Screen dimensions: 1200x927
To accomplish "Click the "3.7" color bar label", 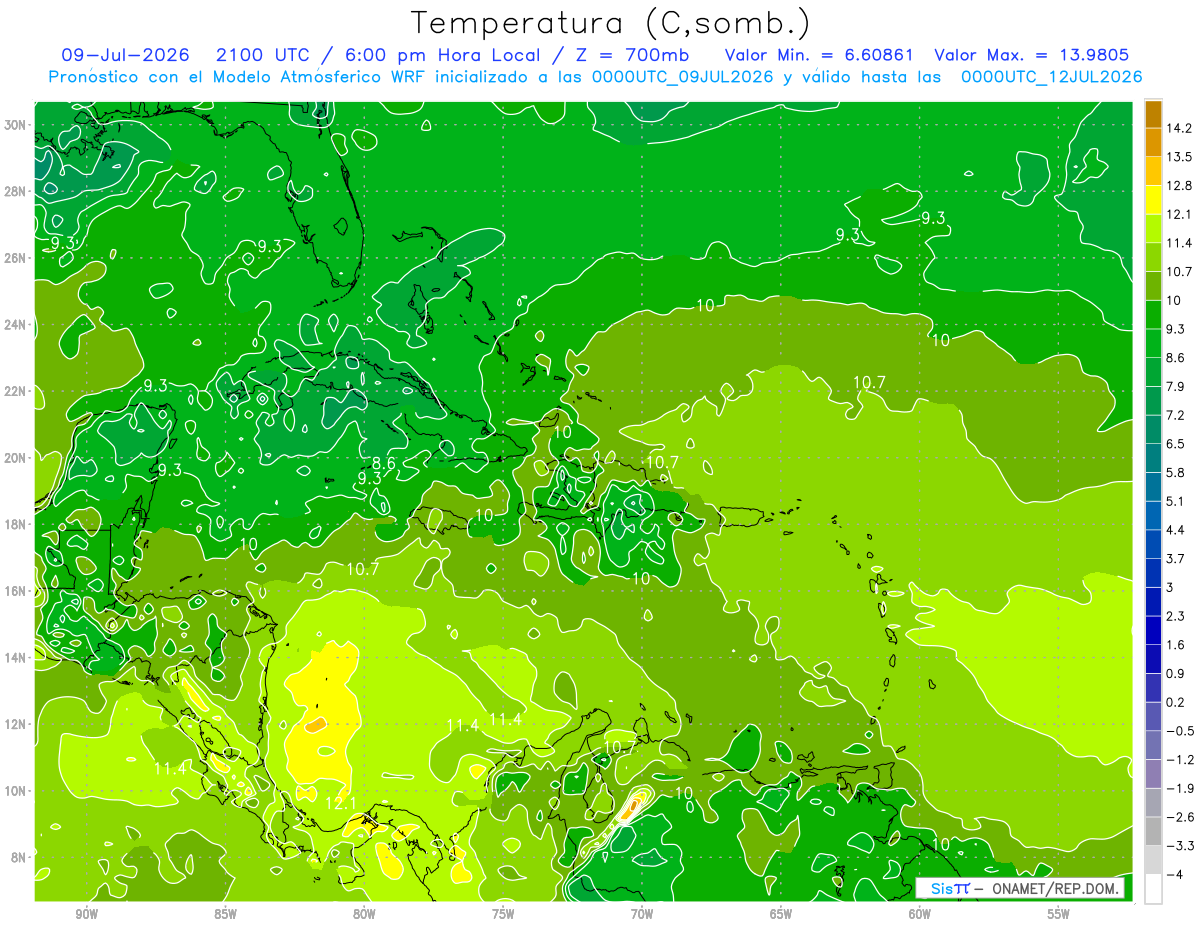I will [1174, 559].
